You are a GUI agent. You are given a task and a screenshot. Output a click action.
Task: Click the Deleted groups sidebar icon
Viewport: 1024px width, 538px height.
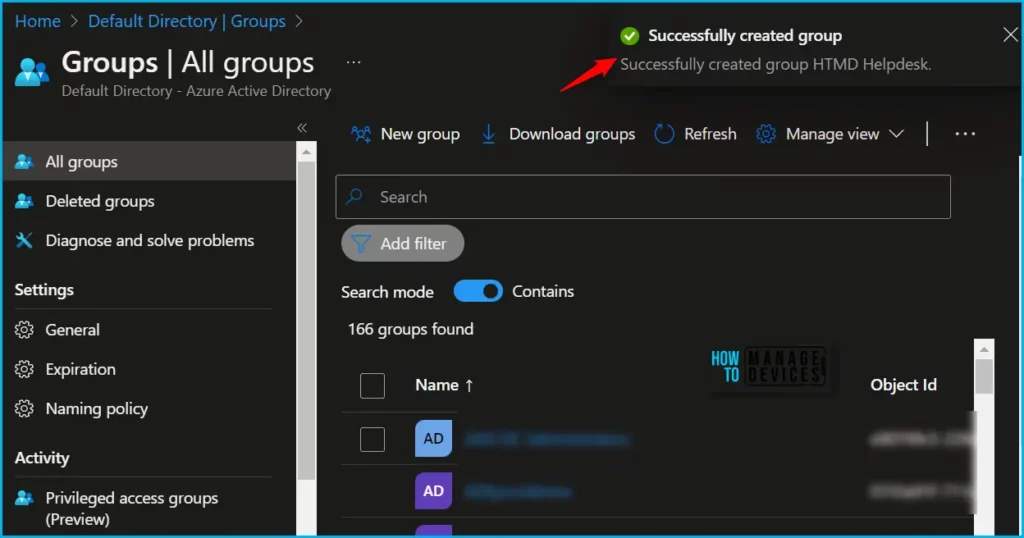pos(24,201)
